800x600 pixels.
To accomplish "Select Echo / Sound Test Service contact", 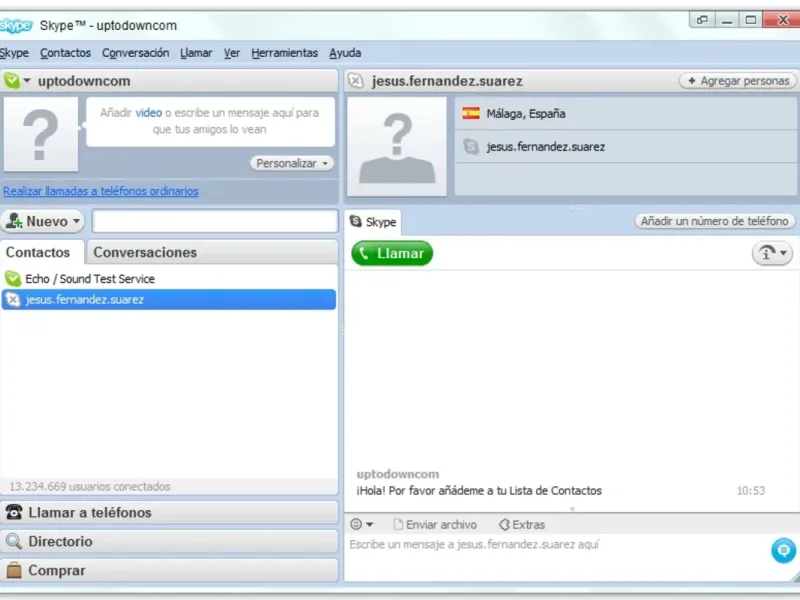I will tap(168, 279).
